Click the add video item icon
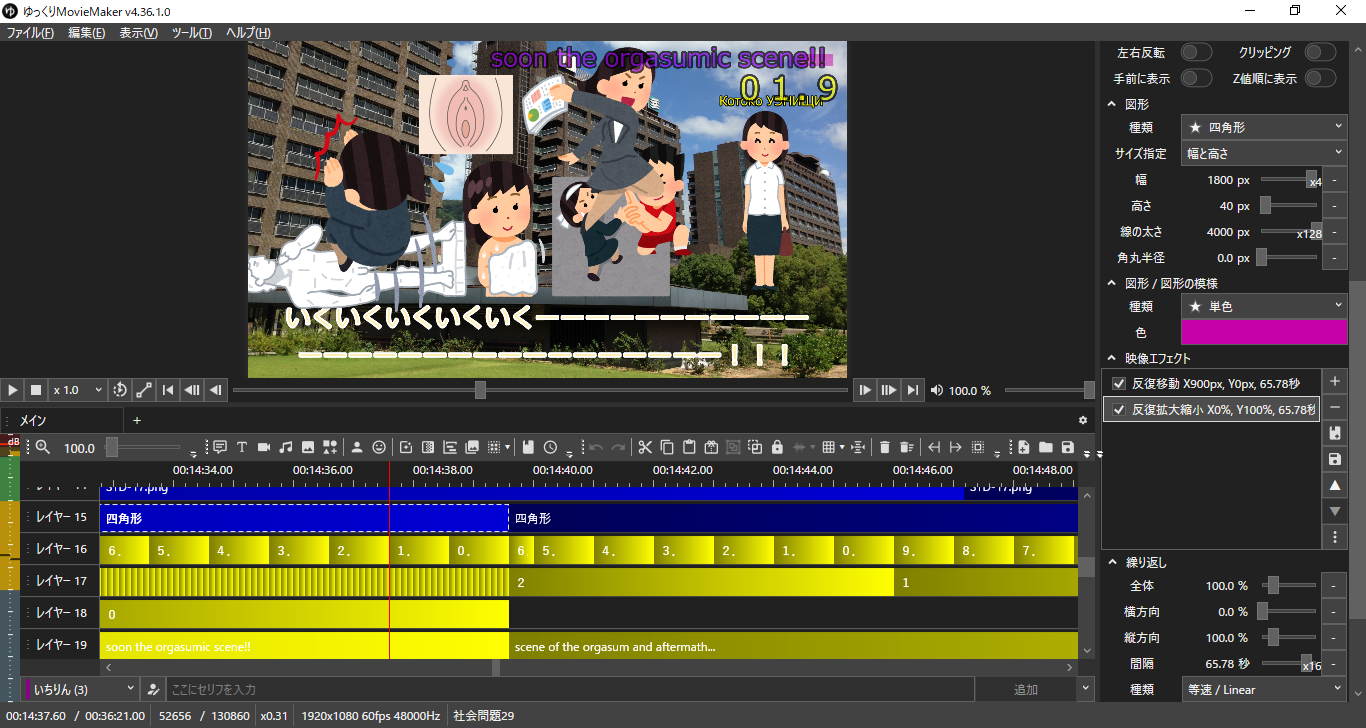 (264, 447)
